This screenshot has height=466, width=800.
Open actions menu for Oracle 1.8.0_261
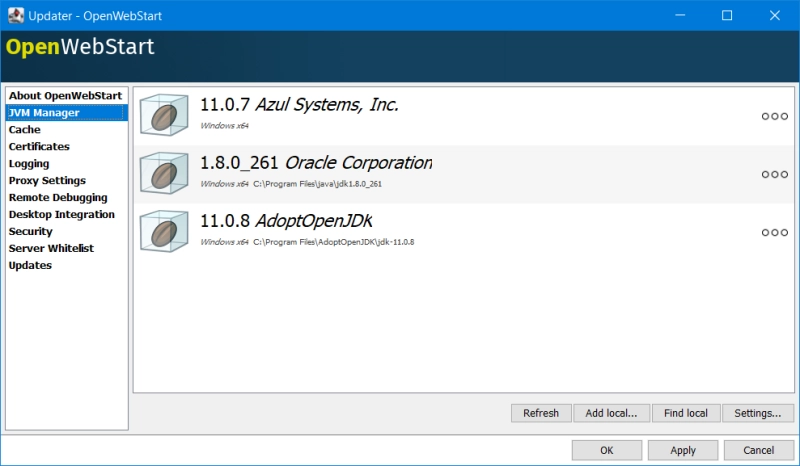(x=774, y=175)
